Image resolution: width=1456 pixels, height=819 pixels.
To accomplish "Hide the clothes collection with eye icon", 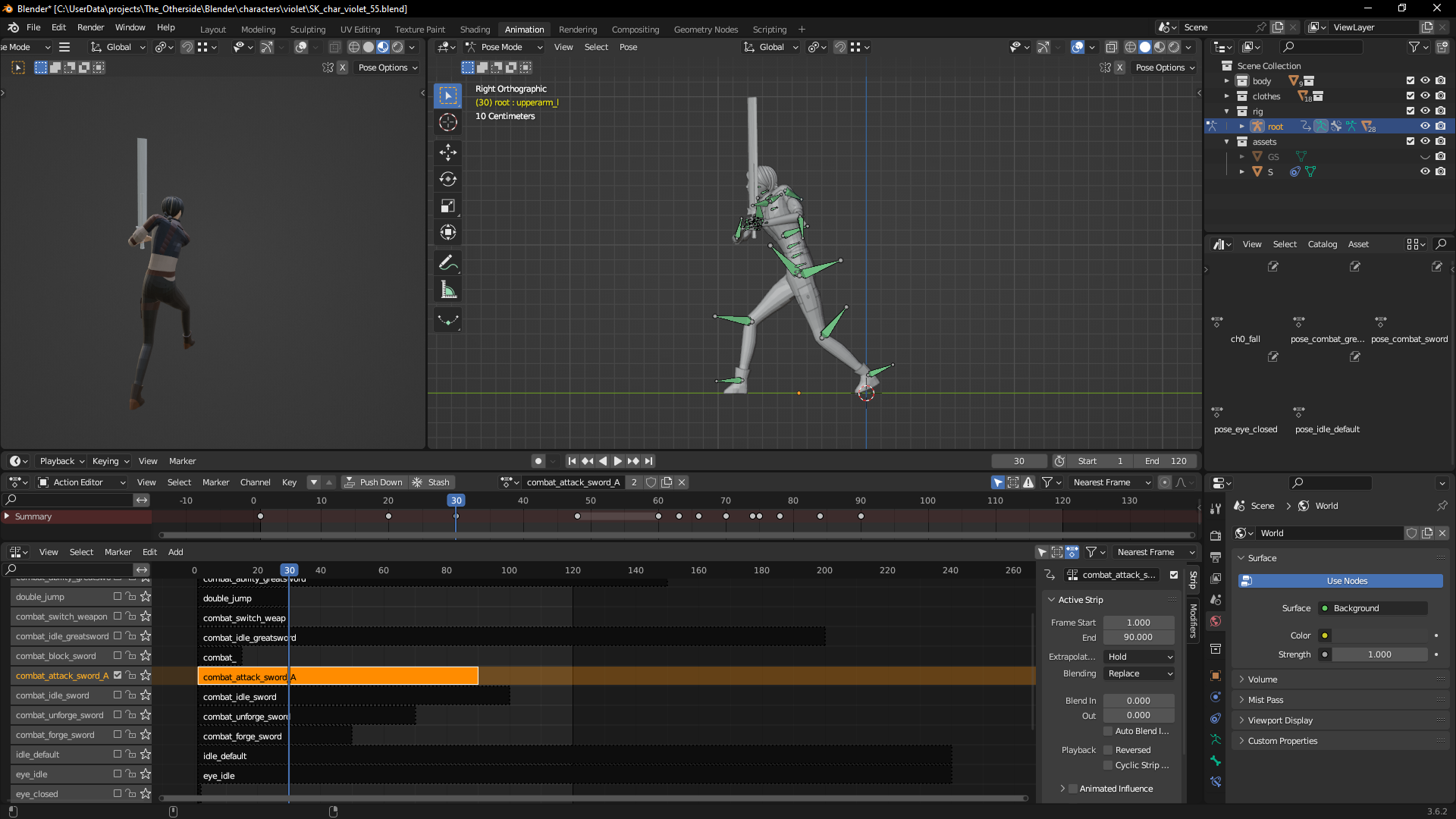I will (1425, 96).
